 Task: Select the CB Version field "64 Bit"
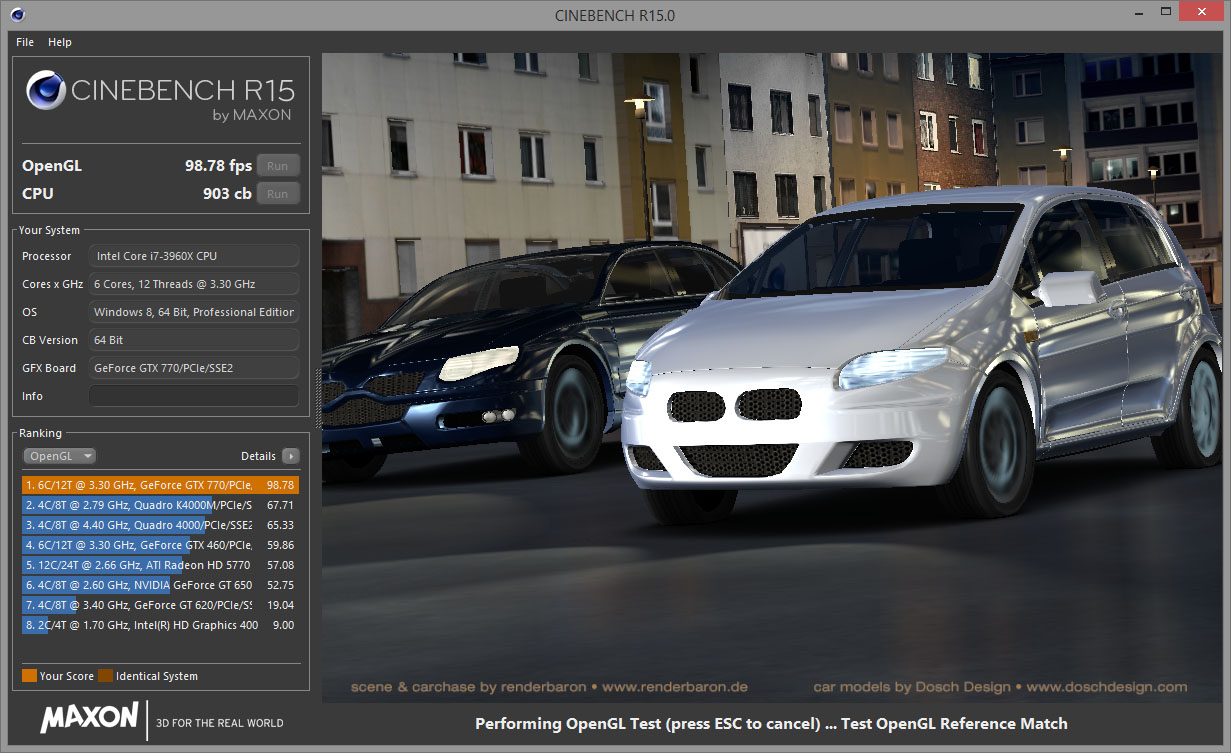[x=194, y=340]
